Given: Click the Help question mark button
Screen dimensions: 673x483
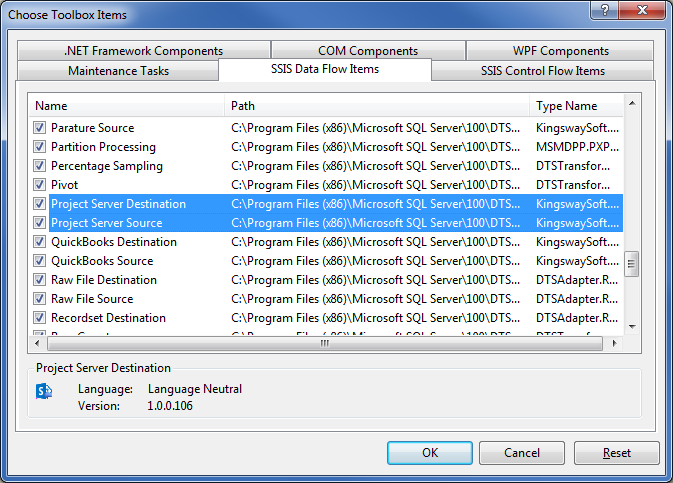Looking at the screenshot, I should (605, 10).
